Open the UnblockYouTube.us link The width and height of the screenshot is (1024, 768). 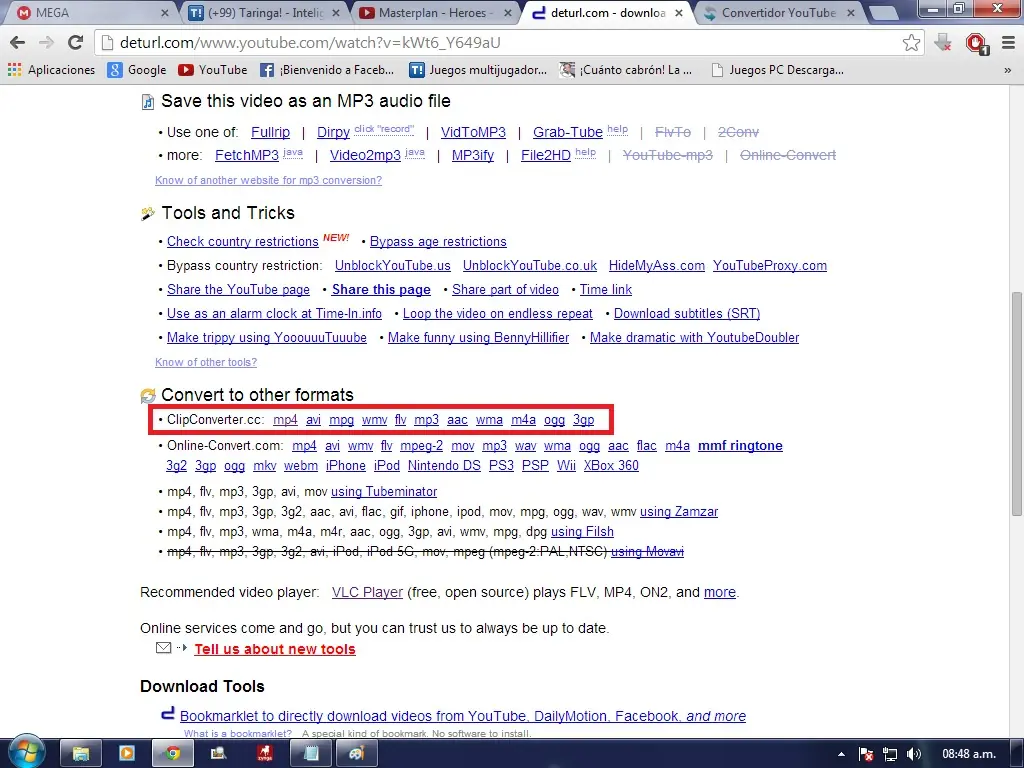[392, 266]
